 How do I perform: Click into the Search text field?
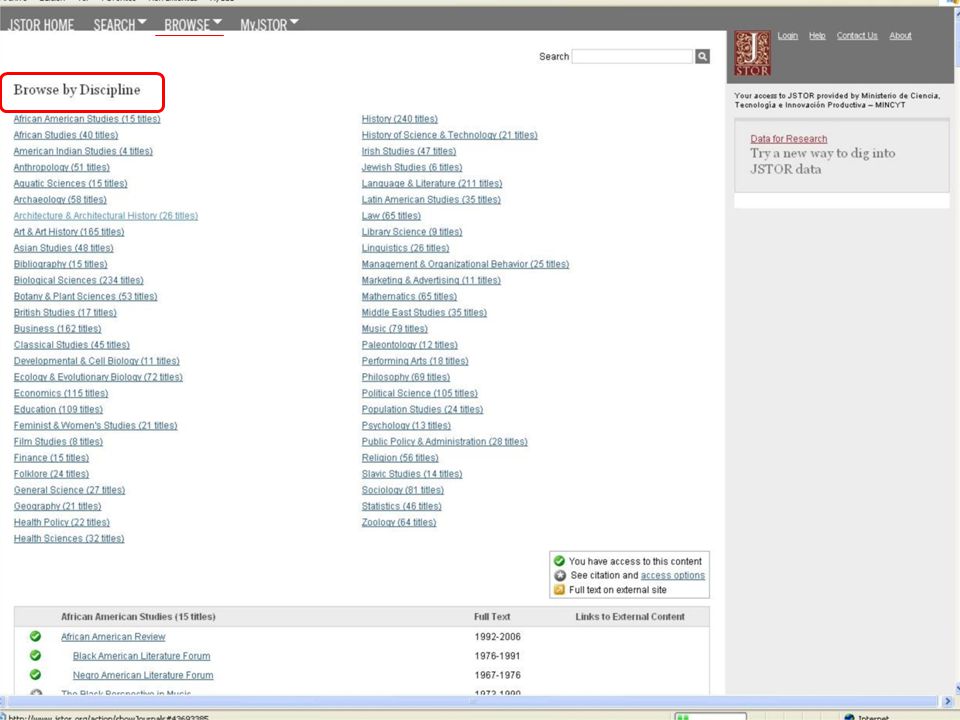point(632,56)
